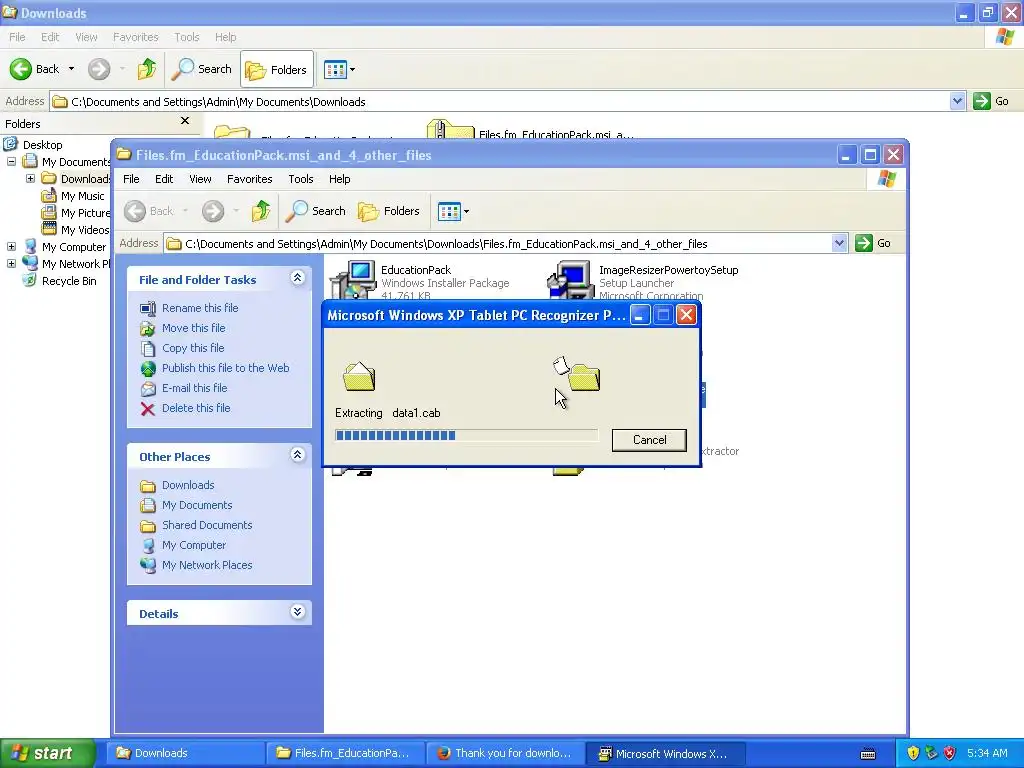Select Recycle Bin in folder tree
Image resolution: width=1024 pixels, height=768 pixels.
(69, 281)
